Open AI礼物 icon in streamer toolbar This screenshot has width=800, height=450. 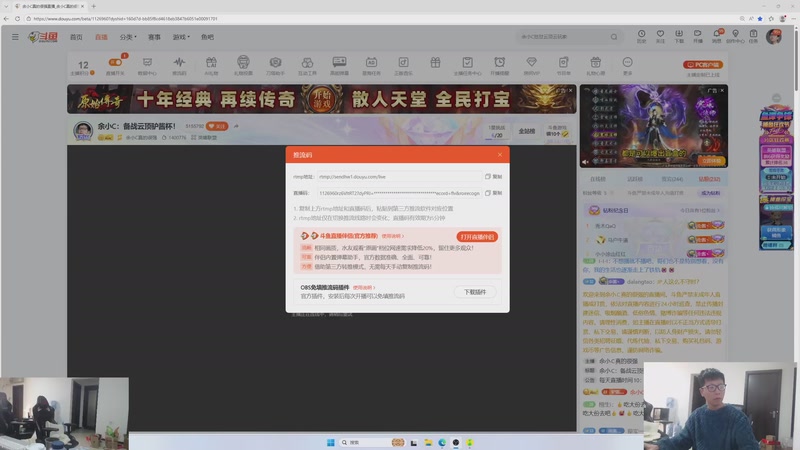tap(211, 66)
